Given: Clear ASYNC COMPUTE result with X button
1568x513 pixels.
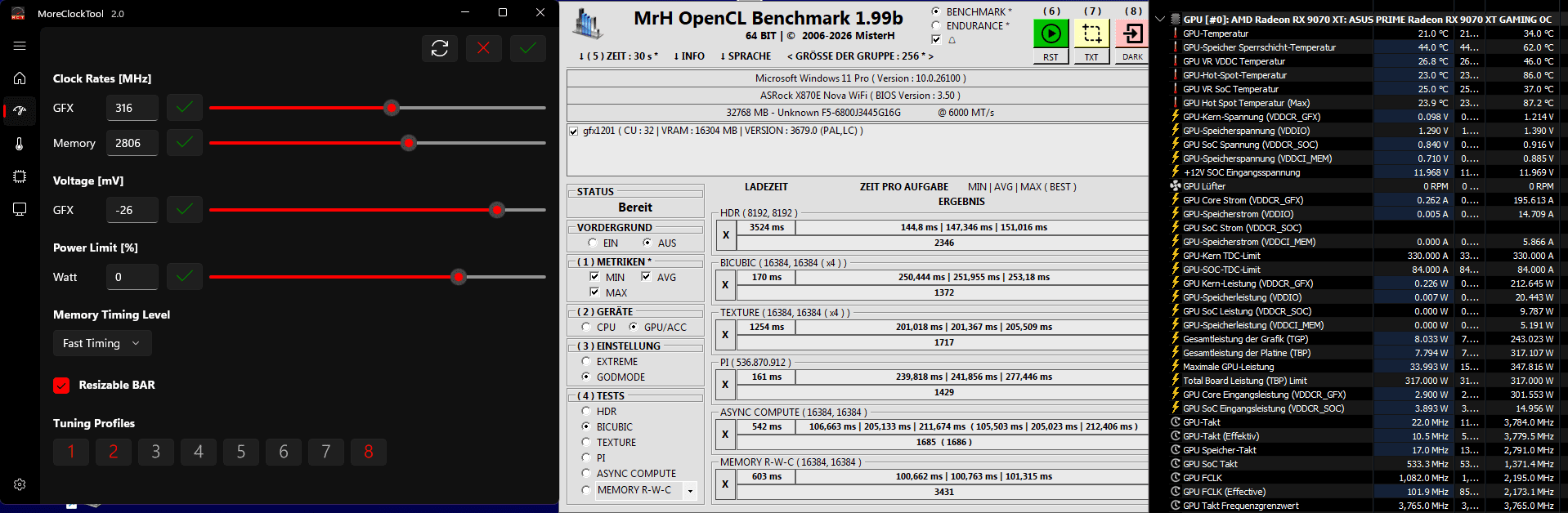Looking at the screenshot, I should point(725,435).
